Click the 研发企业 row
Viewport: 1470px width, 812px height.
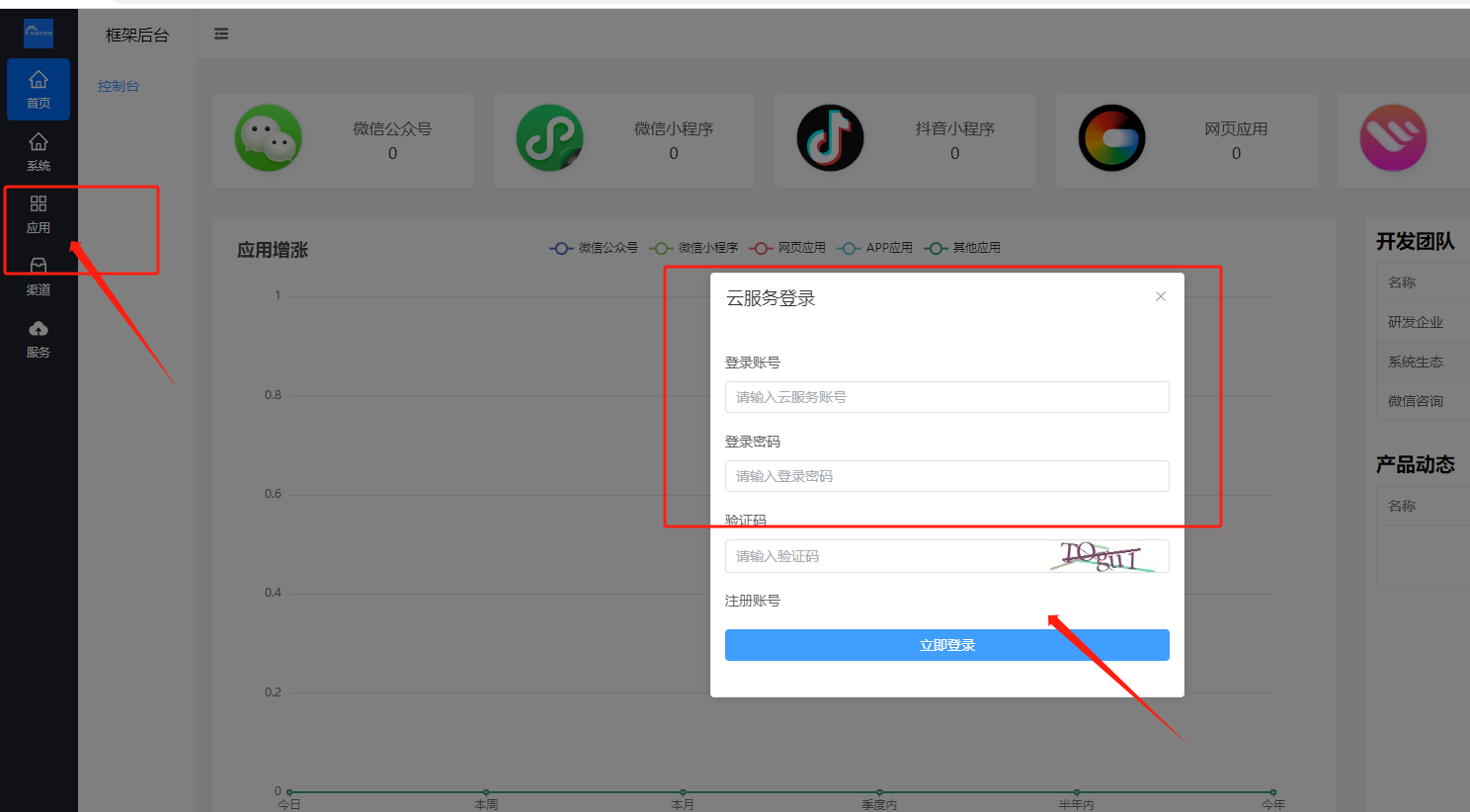click(x=1423, y=322)
